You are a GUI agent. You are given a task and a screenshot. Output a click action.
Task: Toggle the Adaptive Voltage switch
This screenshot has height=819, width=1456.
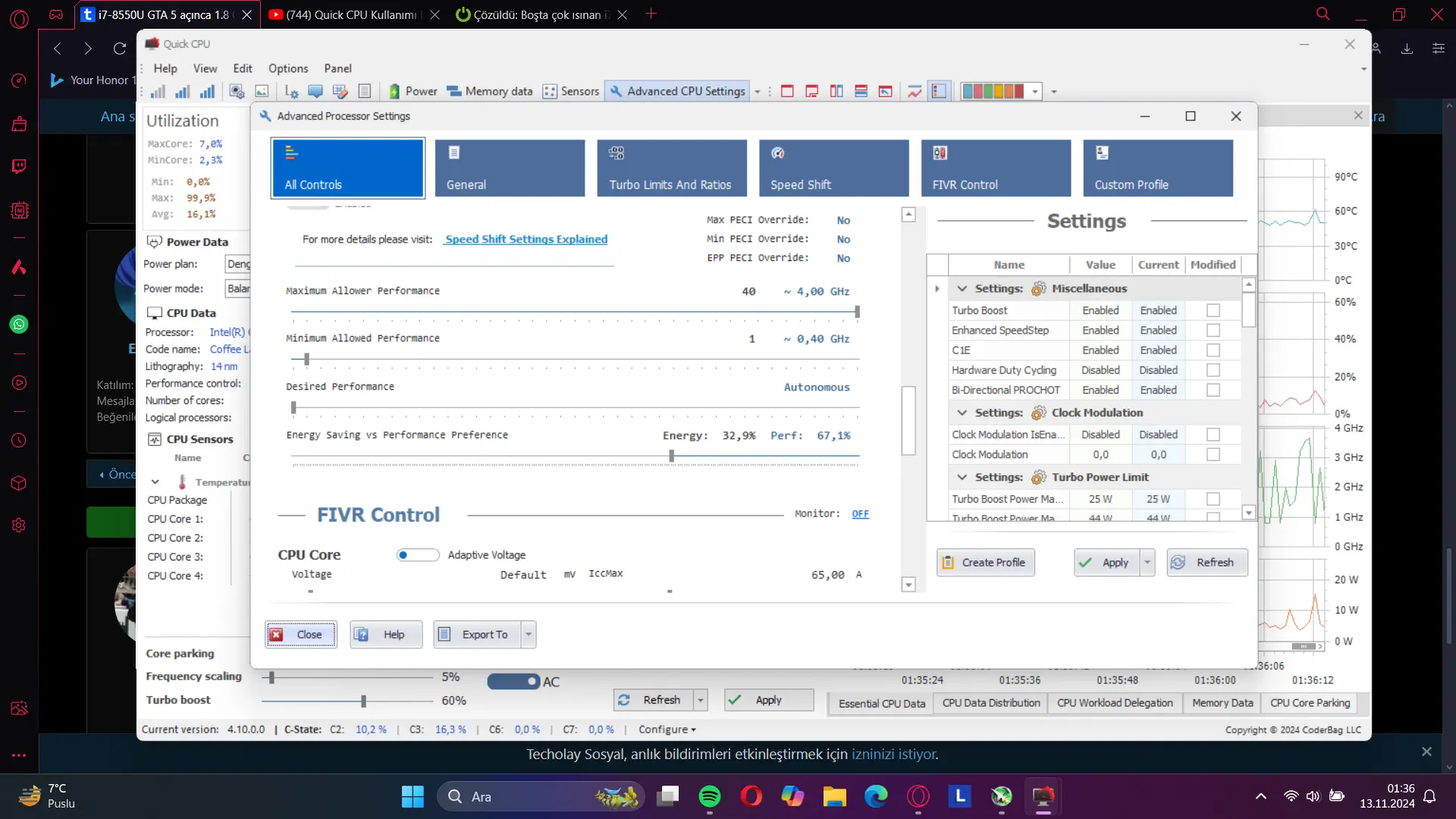418,555
